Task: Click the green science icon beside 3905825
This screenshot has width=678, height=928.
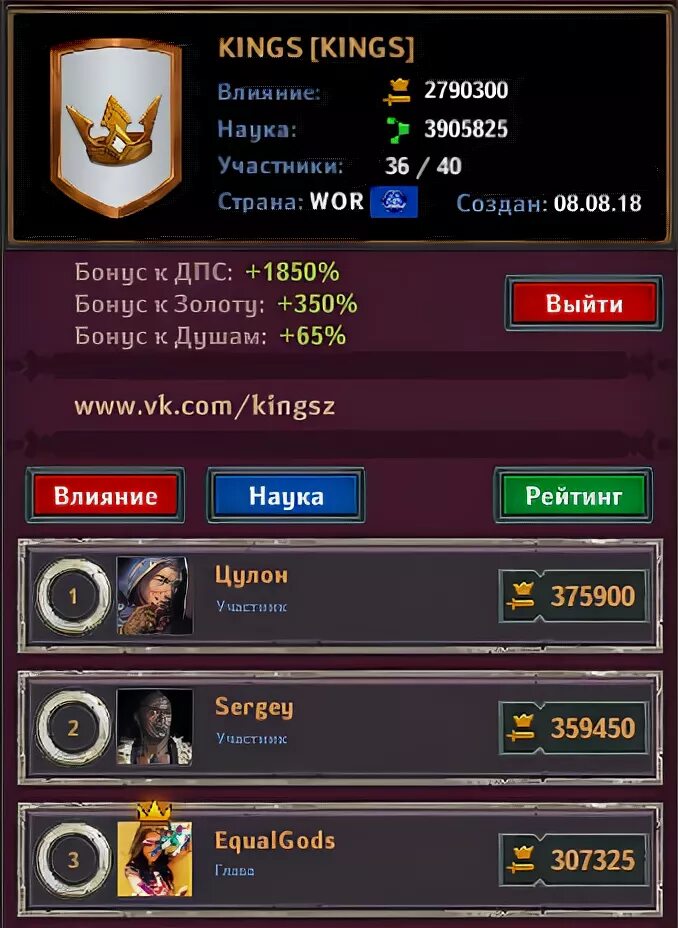Action: (x=398, y=130)
